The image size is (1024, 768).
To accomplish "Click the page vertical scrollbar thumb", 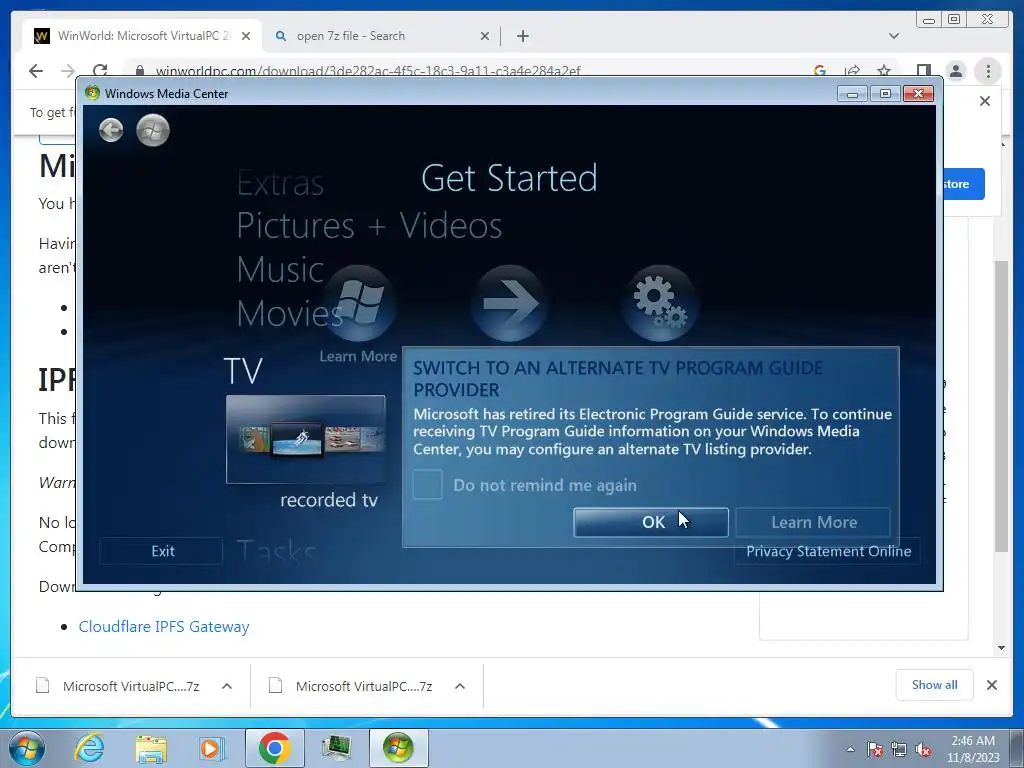I will [1001, 405].
